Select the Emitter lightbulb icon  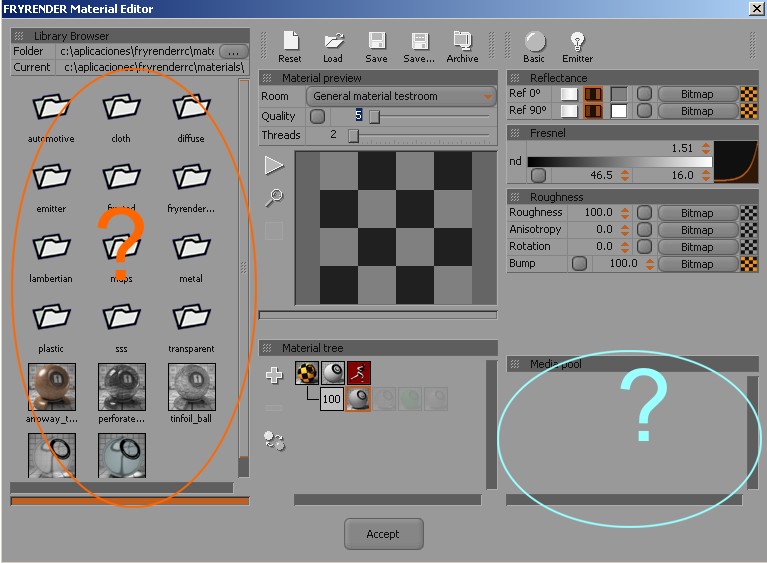click(x=577, y=42)
